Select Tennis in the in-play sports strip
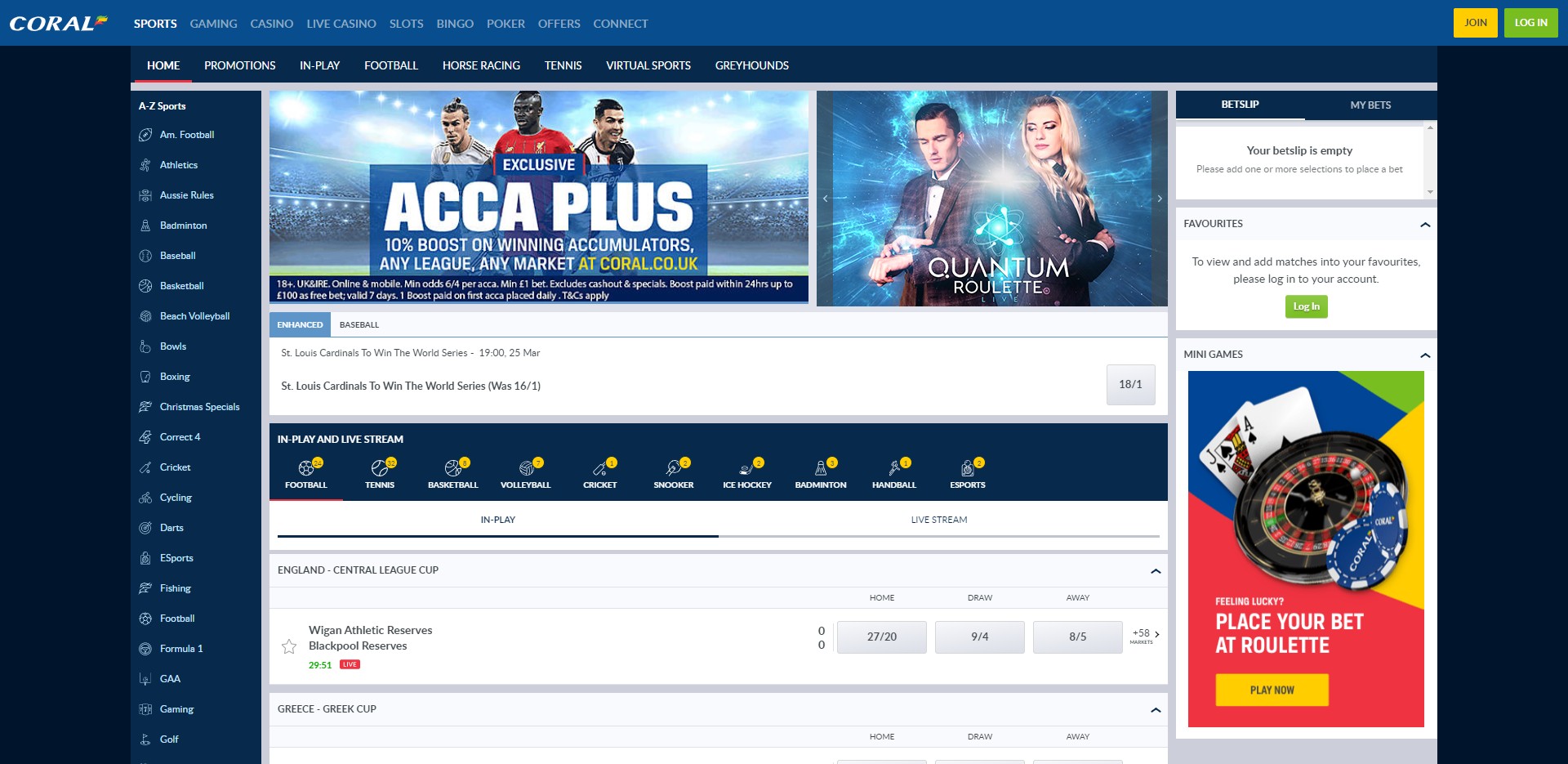This screenshot has width=1568, height=764. click(380, 474)
